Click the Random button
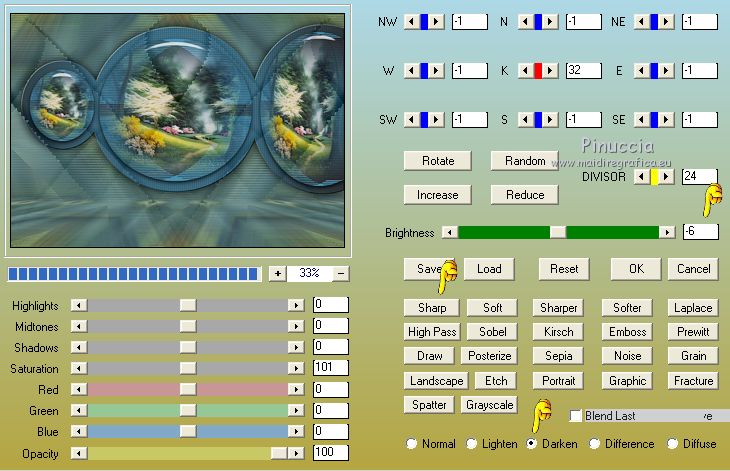Image resolution: width=730 pixels, height=471 pixels. point(525,161)
